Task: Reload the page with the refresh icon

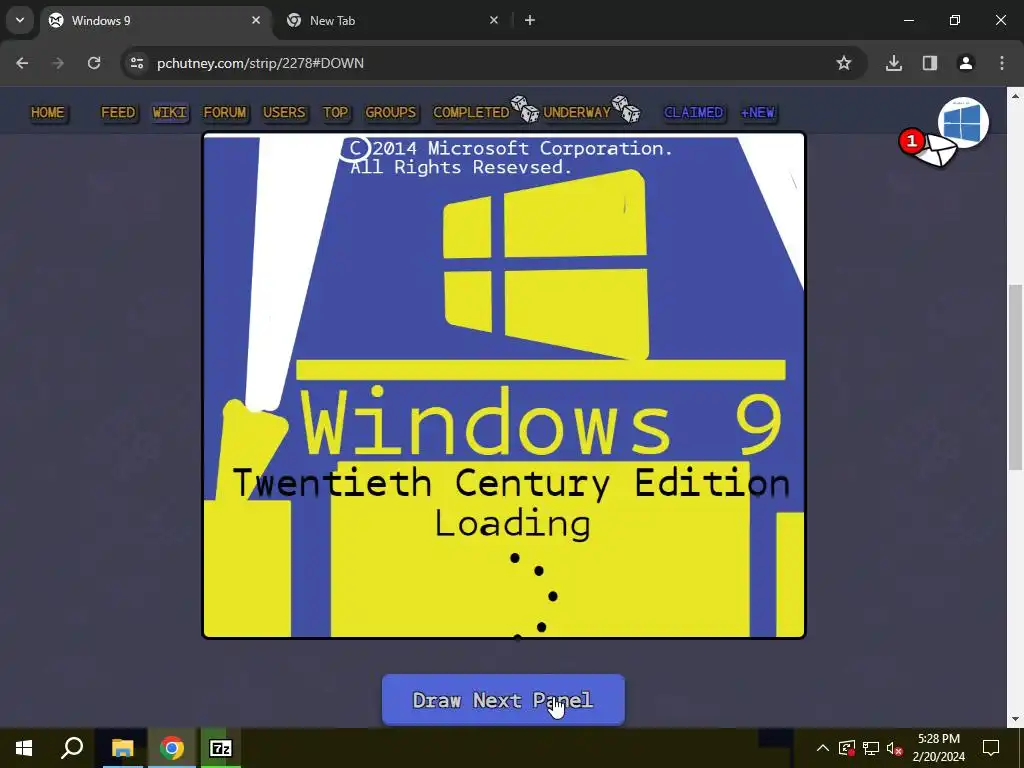Action: 94,63
